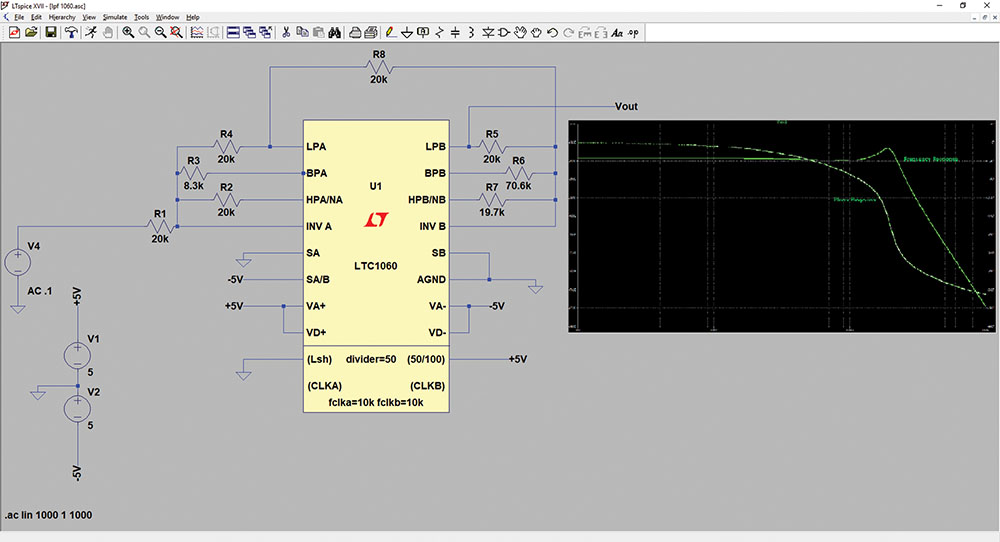This screenshot has height=542, width=1000.
Task: Place an Inductor from the toolbar
Action: [471, 33]
